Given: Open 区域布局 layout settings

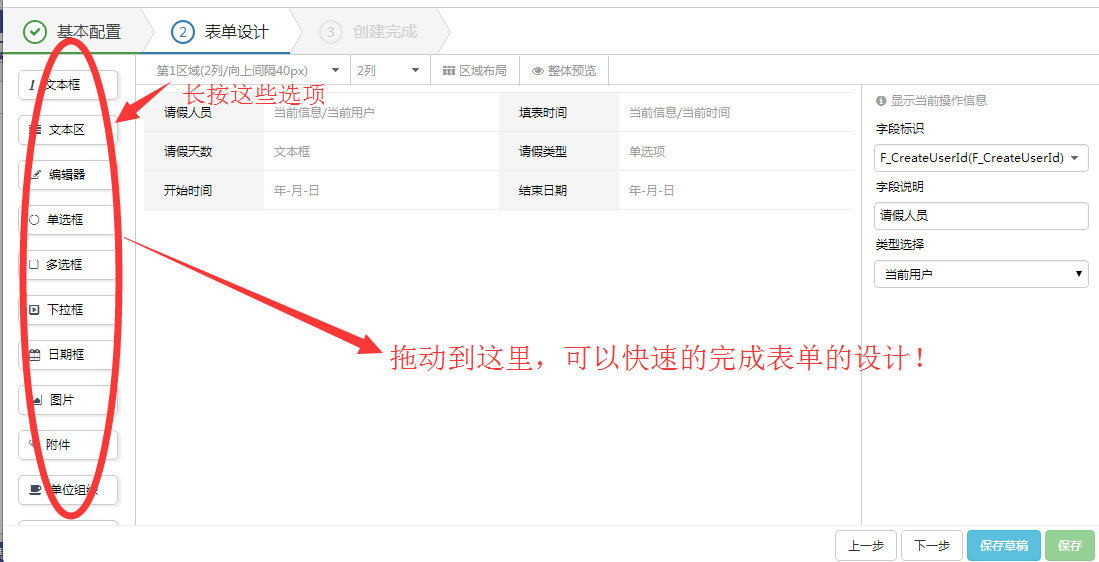Looking at the screenshot, I should point(475,71).
